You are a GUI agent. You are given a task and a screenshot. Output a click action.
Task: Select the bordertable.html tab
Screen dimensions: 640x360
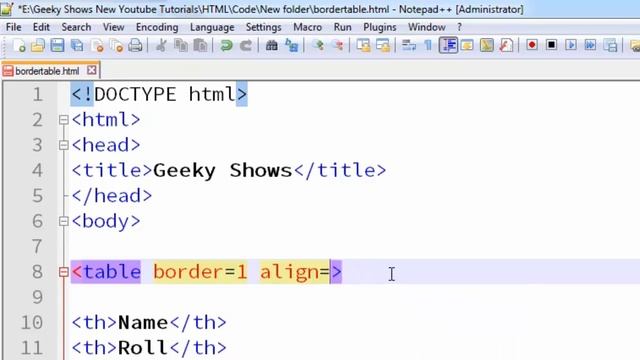point(47,71)
